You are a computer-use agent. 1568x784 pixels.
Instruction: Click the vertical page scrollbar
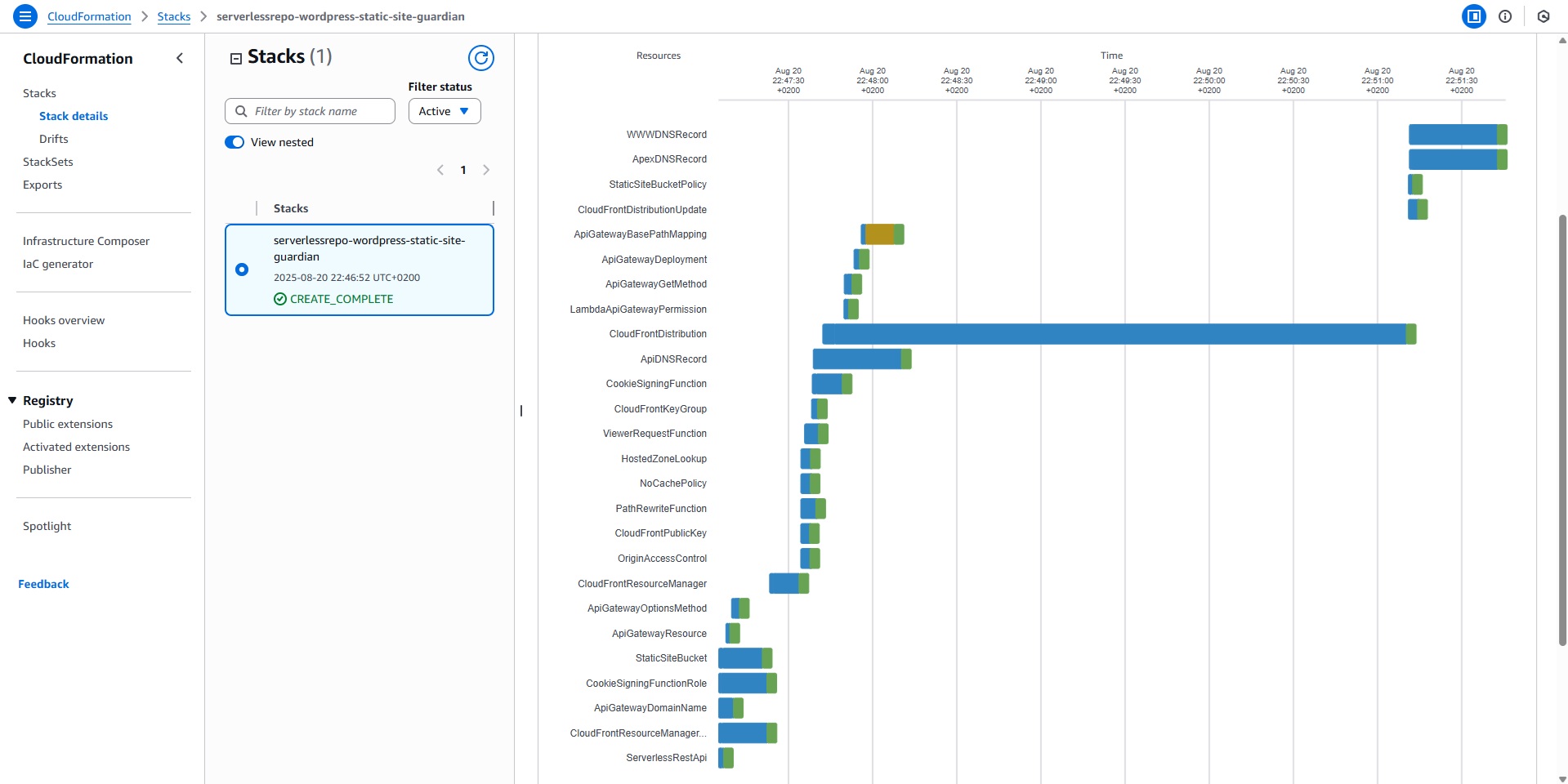1562,429
